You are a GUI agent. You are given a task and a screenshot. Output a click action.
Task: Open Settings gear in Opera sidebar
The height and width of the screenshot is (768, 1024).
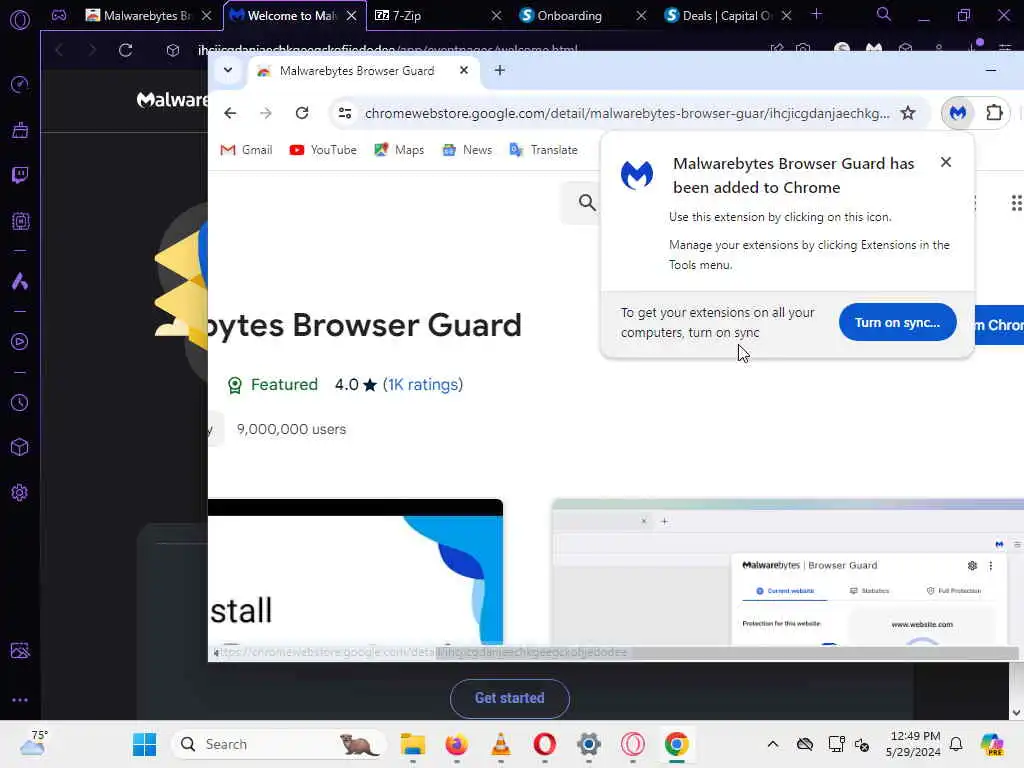click(x=20, y=492)
